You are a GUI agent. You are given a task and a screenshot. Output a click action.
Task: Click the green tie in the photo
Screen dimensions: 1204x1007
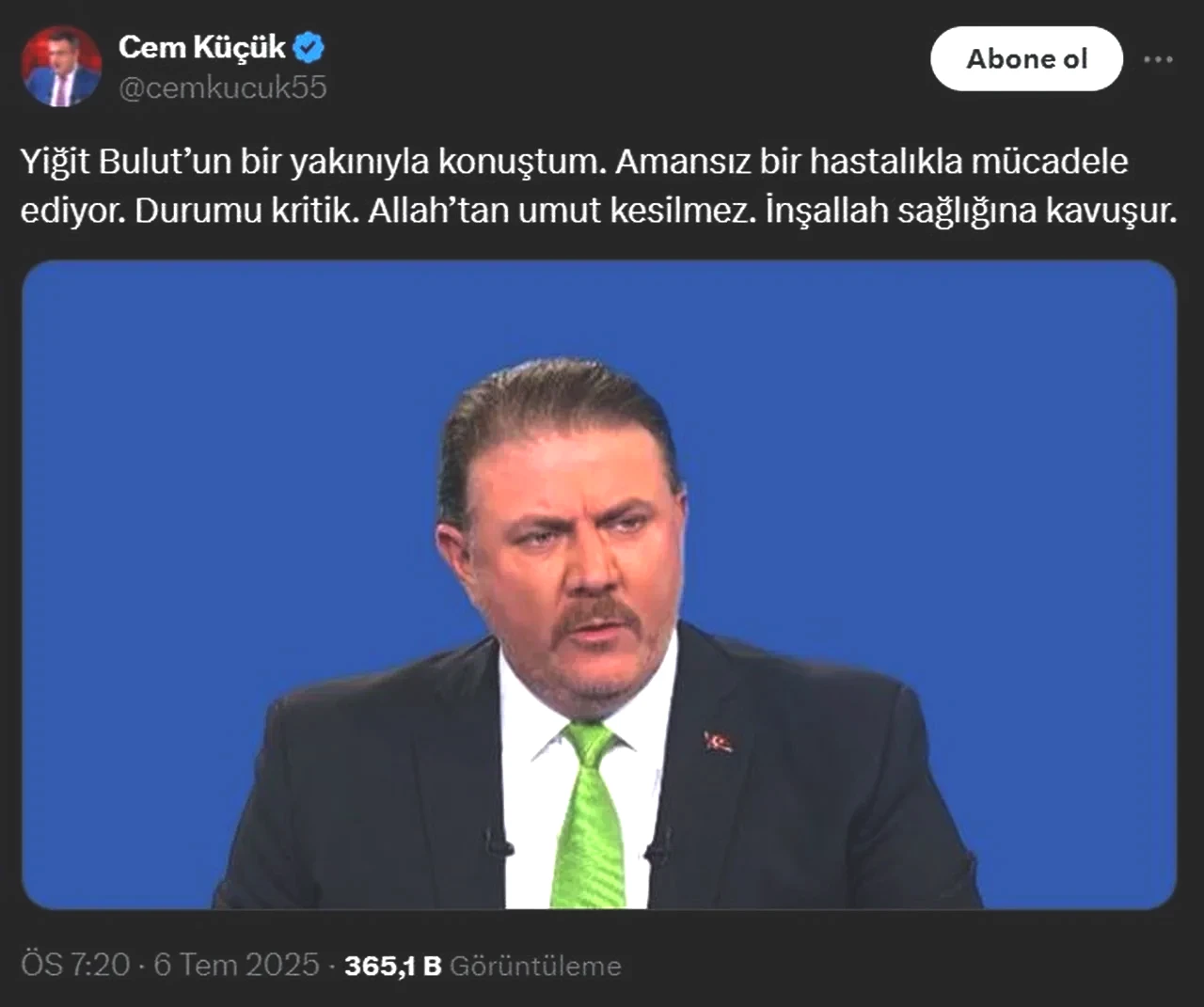pyautogui.click(x=589, y=813)
